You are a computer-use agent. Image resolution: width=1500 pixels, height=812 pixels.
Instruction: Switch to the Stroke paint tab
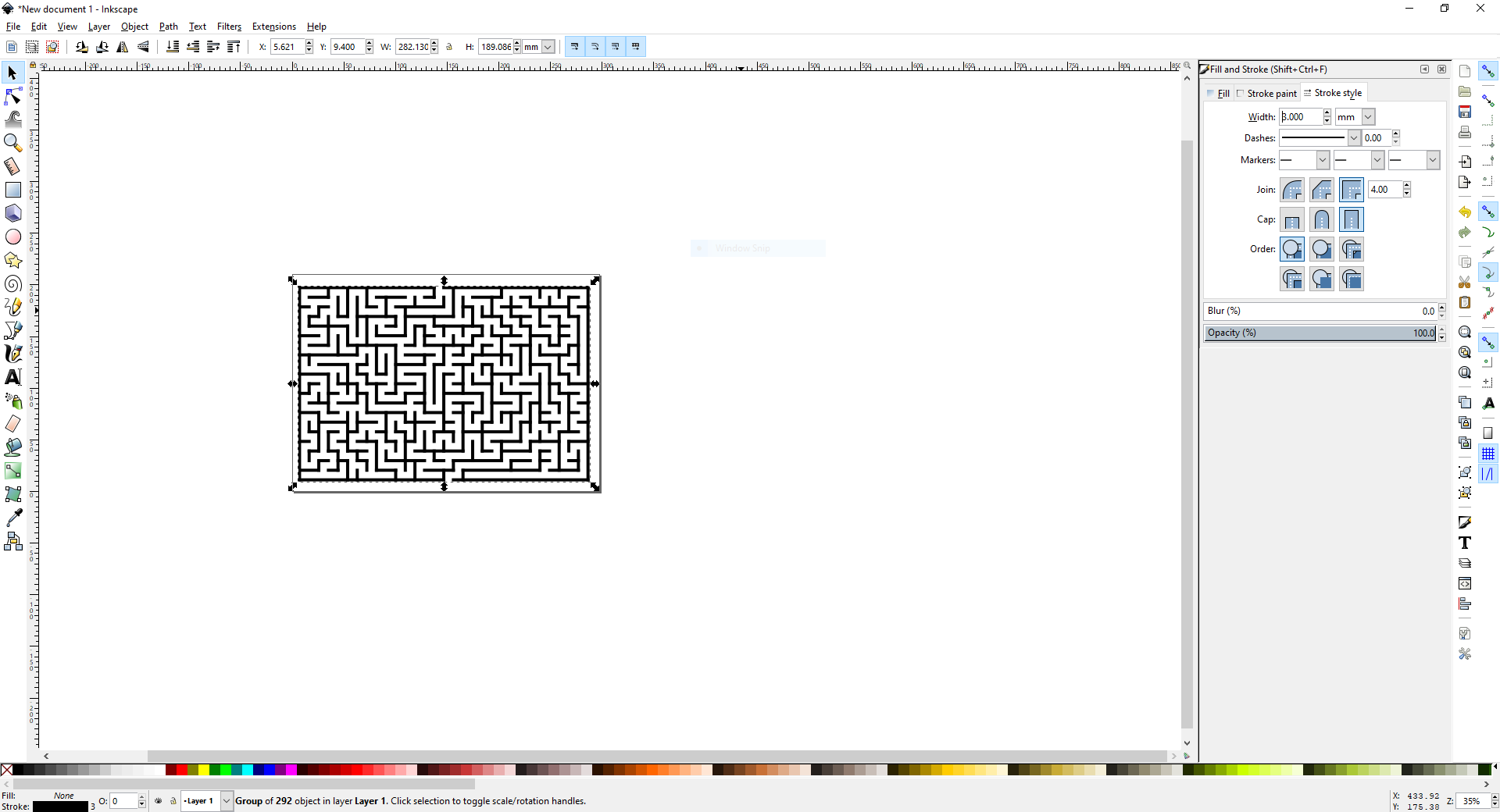click(x=1271, y=93)
